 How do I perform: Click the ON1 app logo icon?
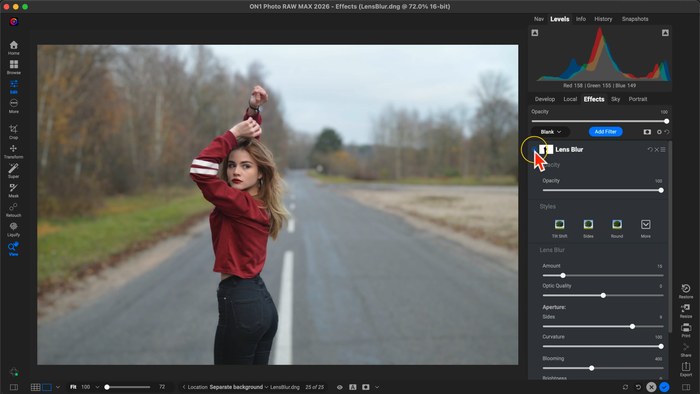coord(14,21)
